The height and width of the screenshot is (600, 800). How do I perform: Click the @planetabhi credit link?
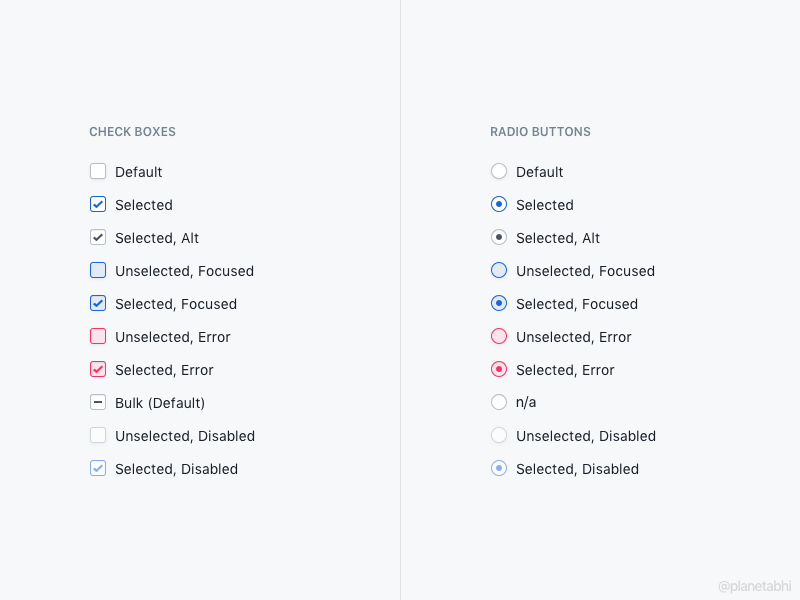[753, 585]
